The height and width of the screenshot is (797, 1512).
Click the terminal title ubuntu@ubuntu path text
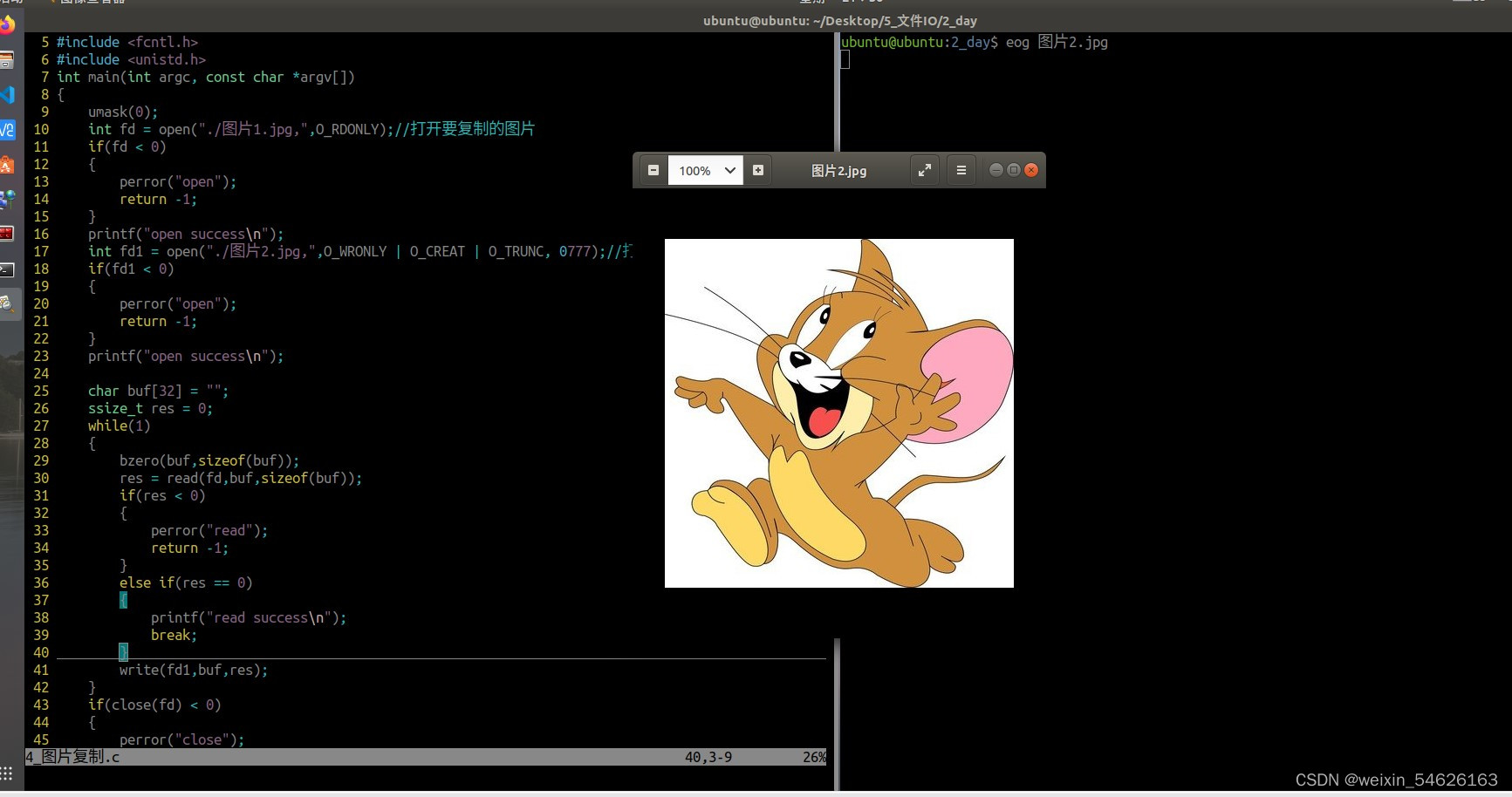point(840,21)
